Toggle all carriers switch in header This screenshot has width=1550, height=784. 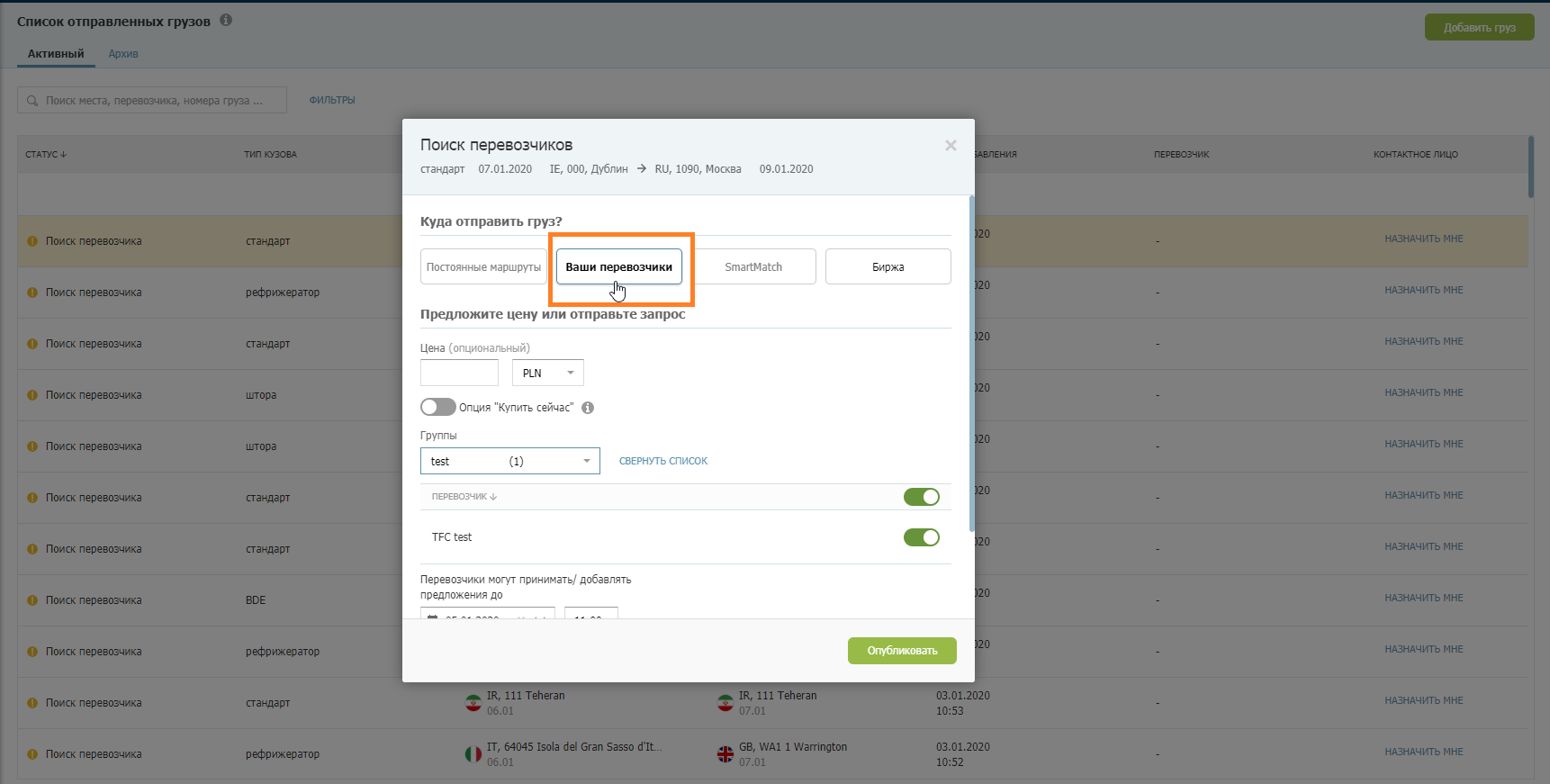(922, 497)
